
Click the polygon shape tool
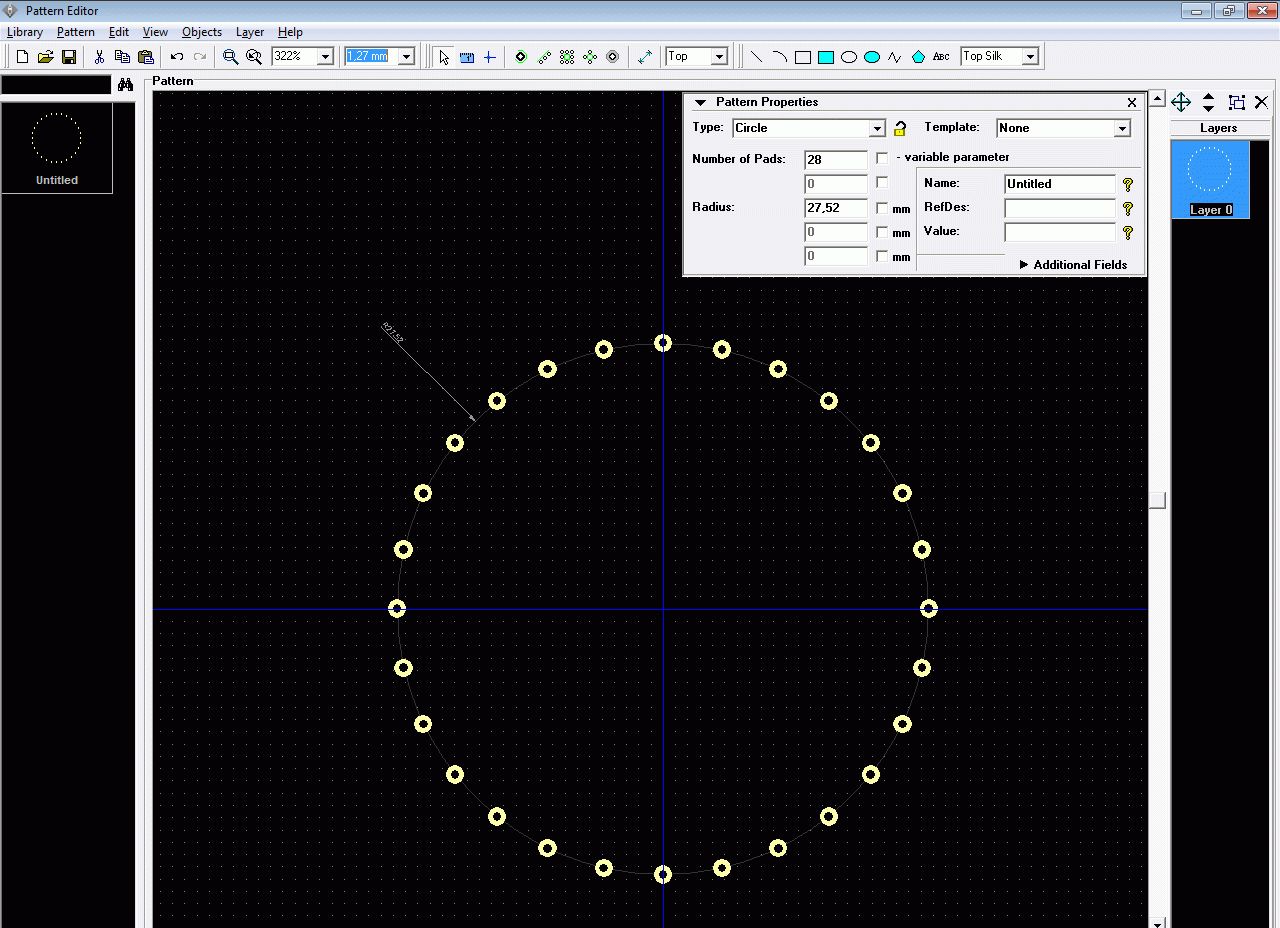click(x=918, y=57)
